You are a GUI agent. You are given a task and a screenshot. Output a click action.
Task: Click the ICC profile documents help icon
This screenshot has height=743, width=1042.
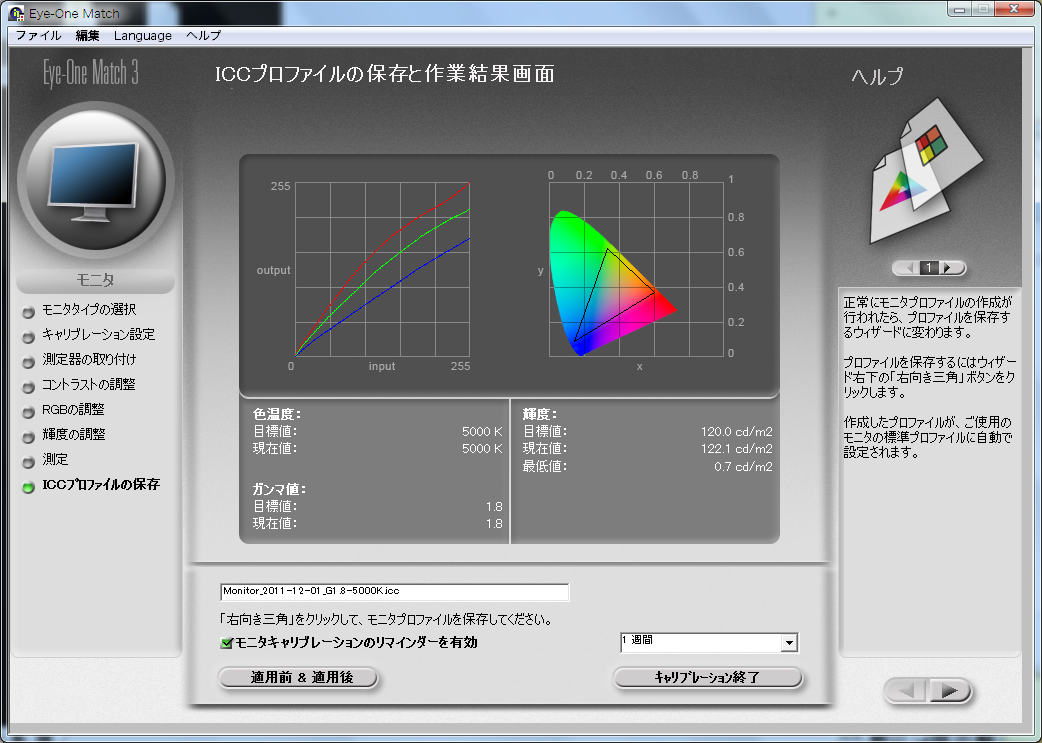click(x=926, y=171)
